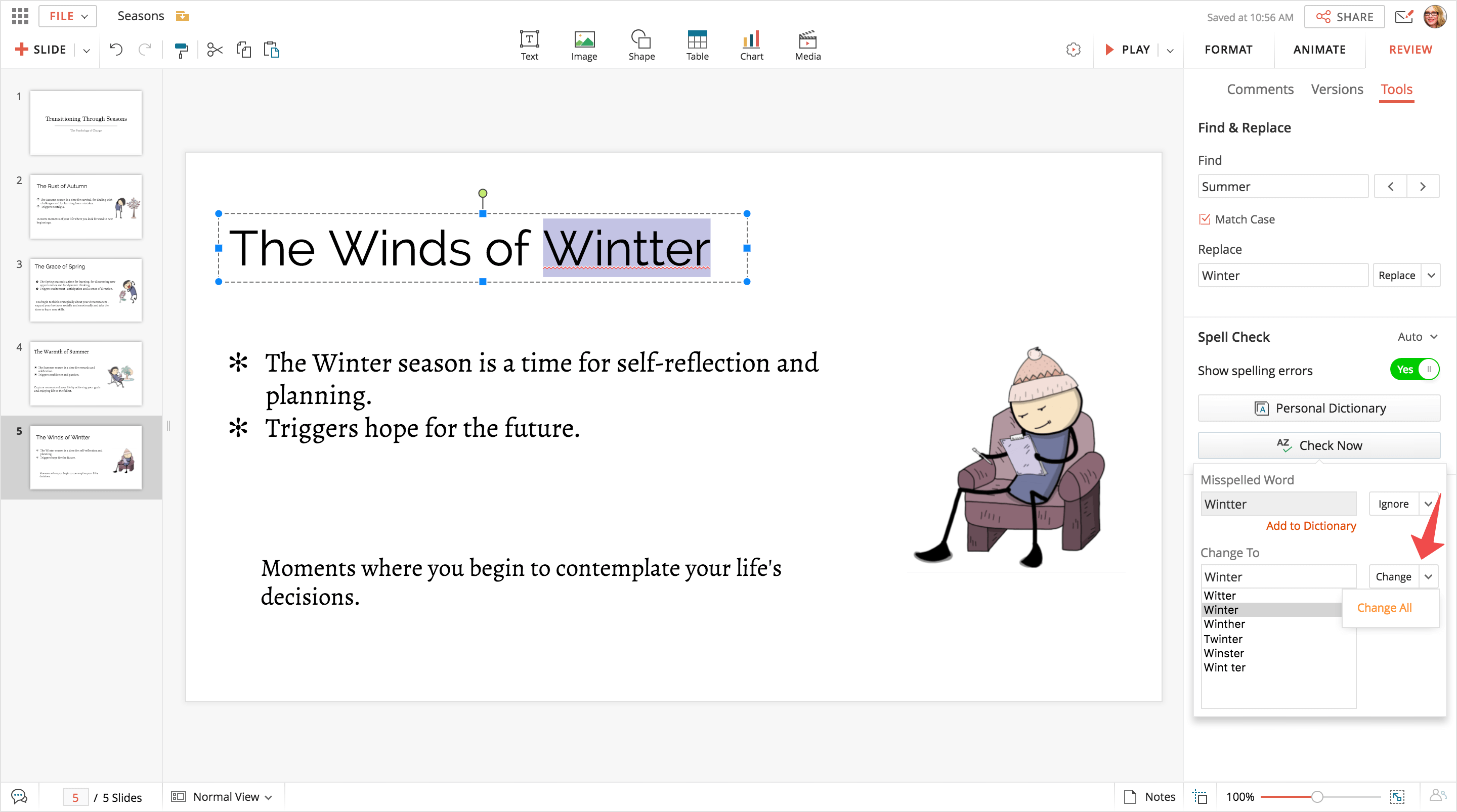Image resolution: width=1457 pixels, height=812 pixels.
Task: Uncheck the Match Case checkbox
Action: point(1205,219)
